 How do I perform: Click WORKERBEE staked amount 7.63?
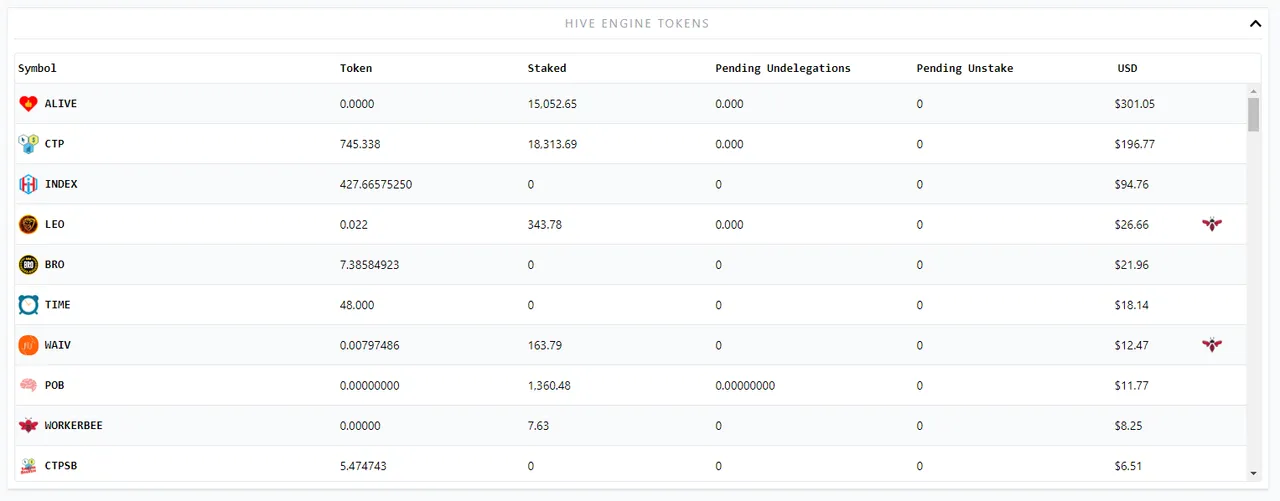(538, 425)
